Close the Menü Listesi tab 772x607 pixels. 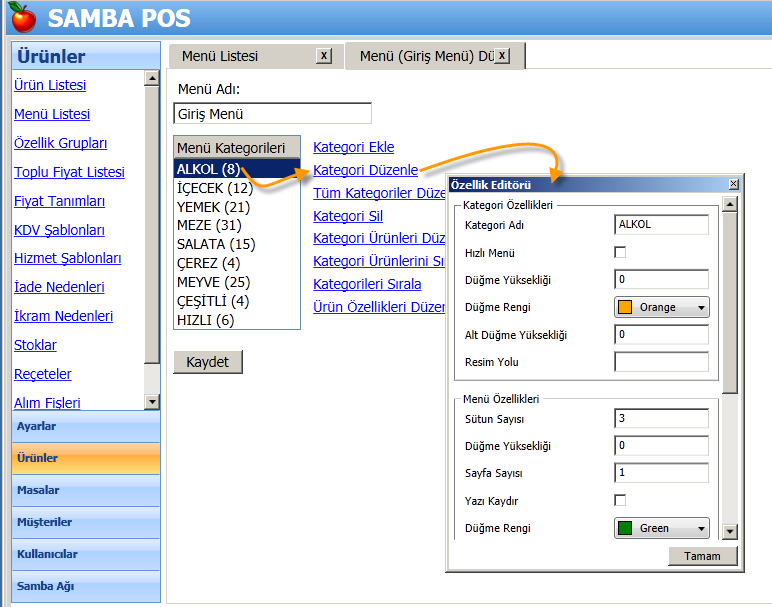(323, 56)
